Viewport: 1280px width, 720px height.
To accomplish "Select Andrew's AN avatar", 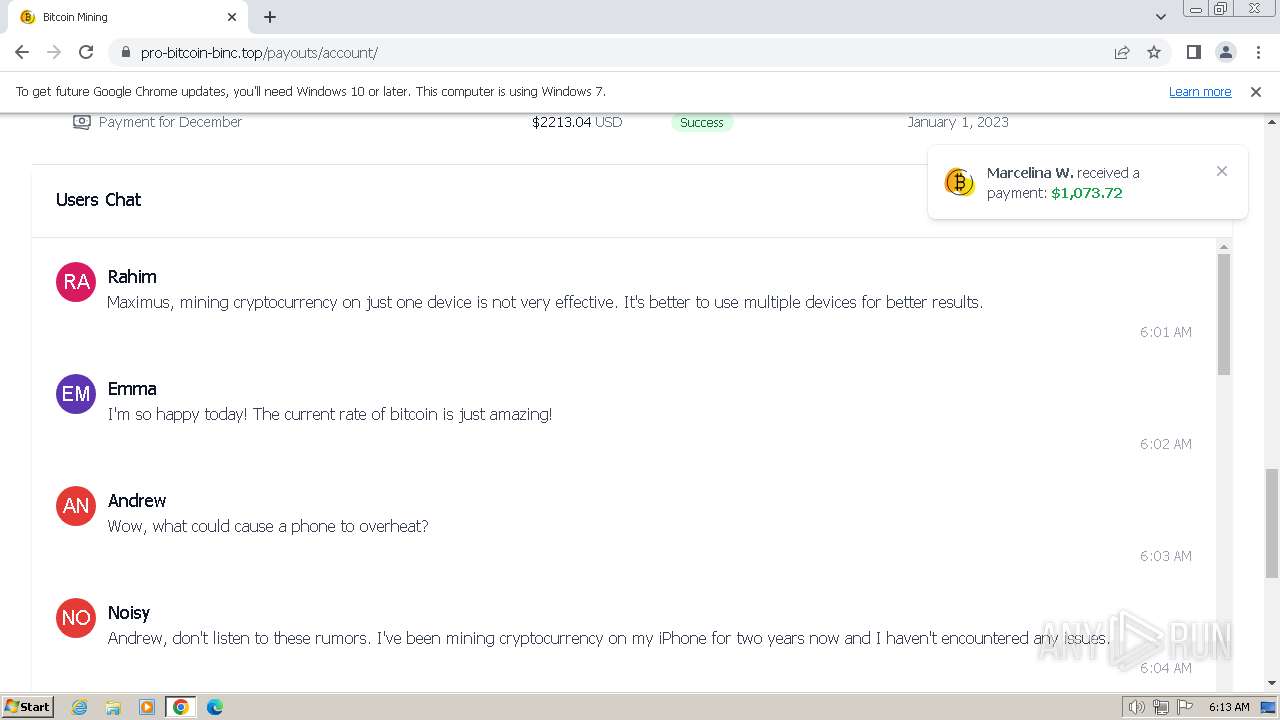I will click(76, 506).
